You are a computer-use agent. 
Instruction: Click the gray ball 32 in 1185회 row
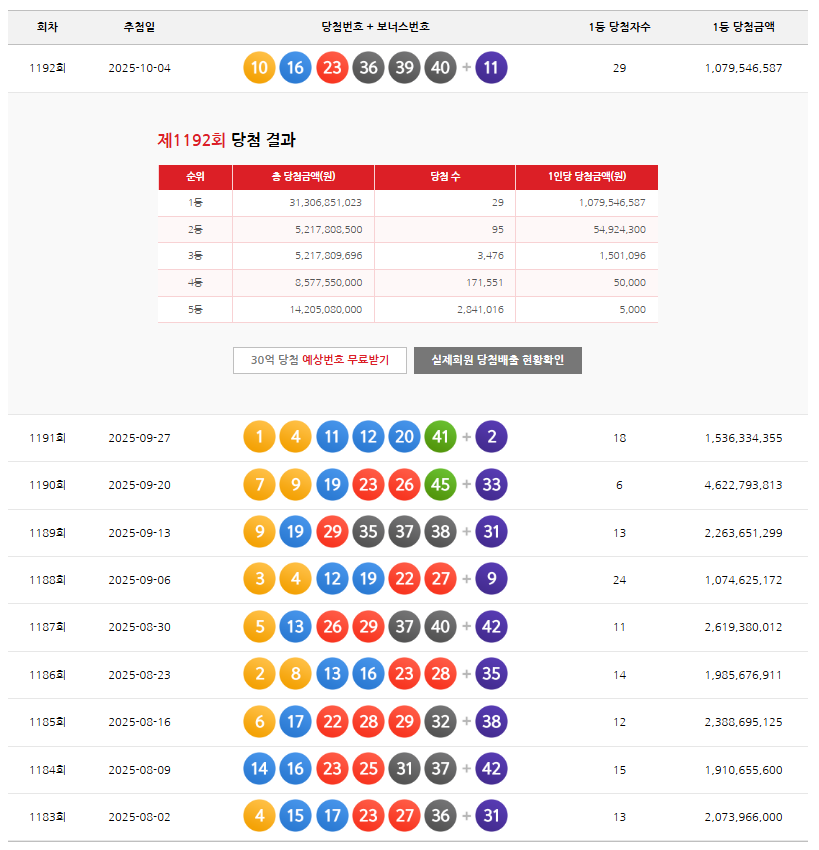(x=441, y=722)
